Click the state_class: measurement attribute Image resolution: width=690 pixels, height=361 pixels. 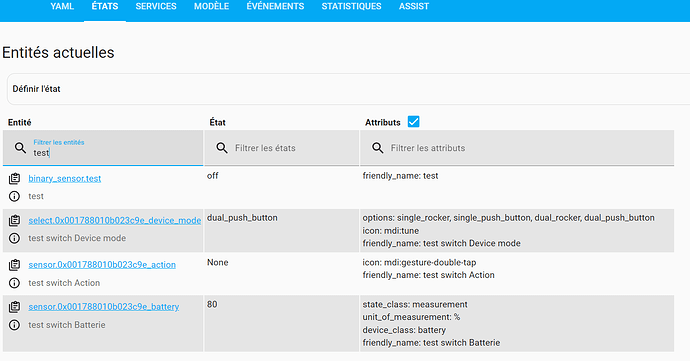[415, 304]
